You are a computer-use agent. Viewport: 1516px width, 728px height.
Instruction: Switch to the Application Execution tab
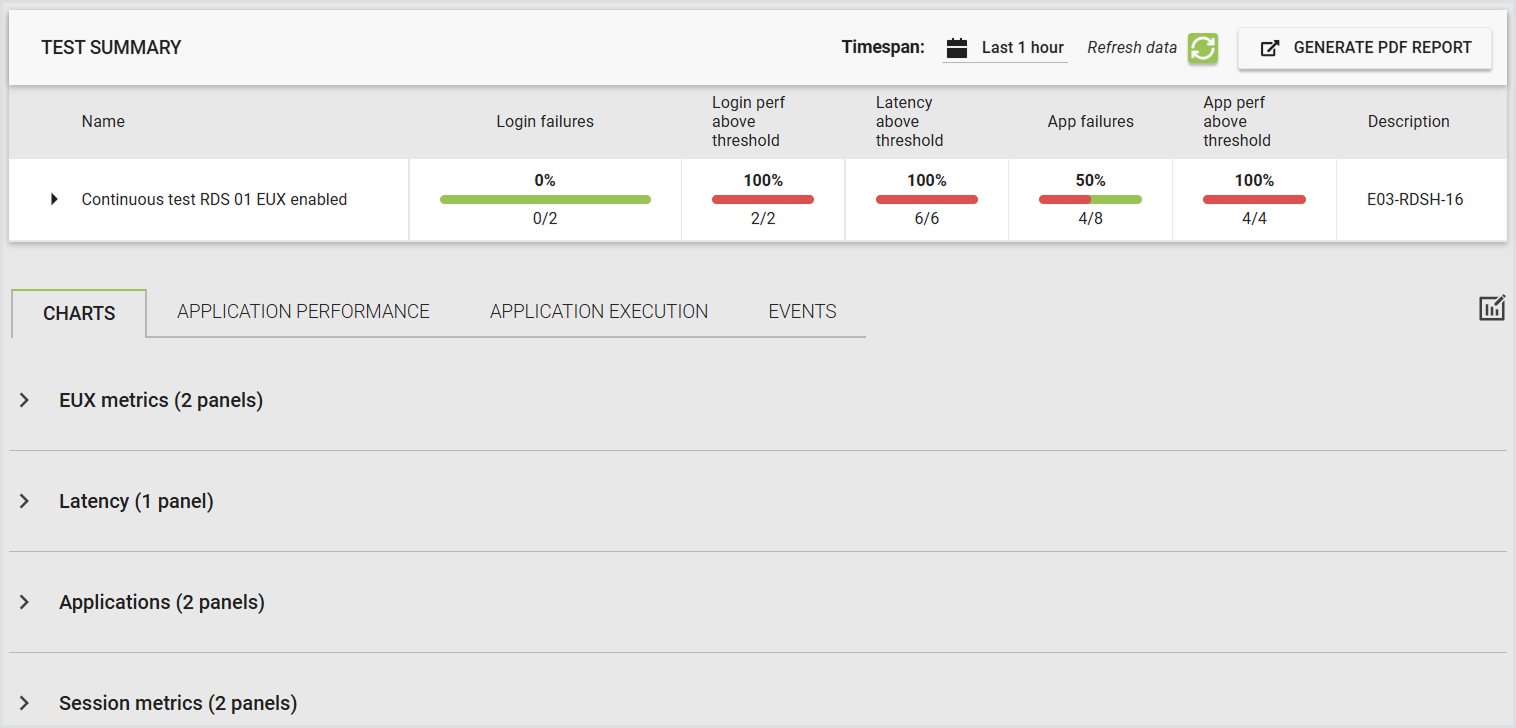coord(599,312)
